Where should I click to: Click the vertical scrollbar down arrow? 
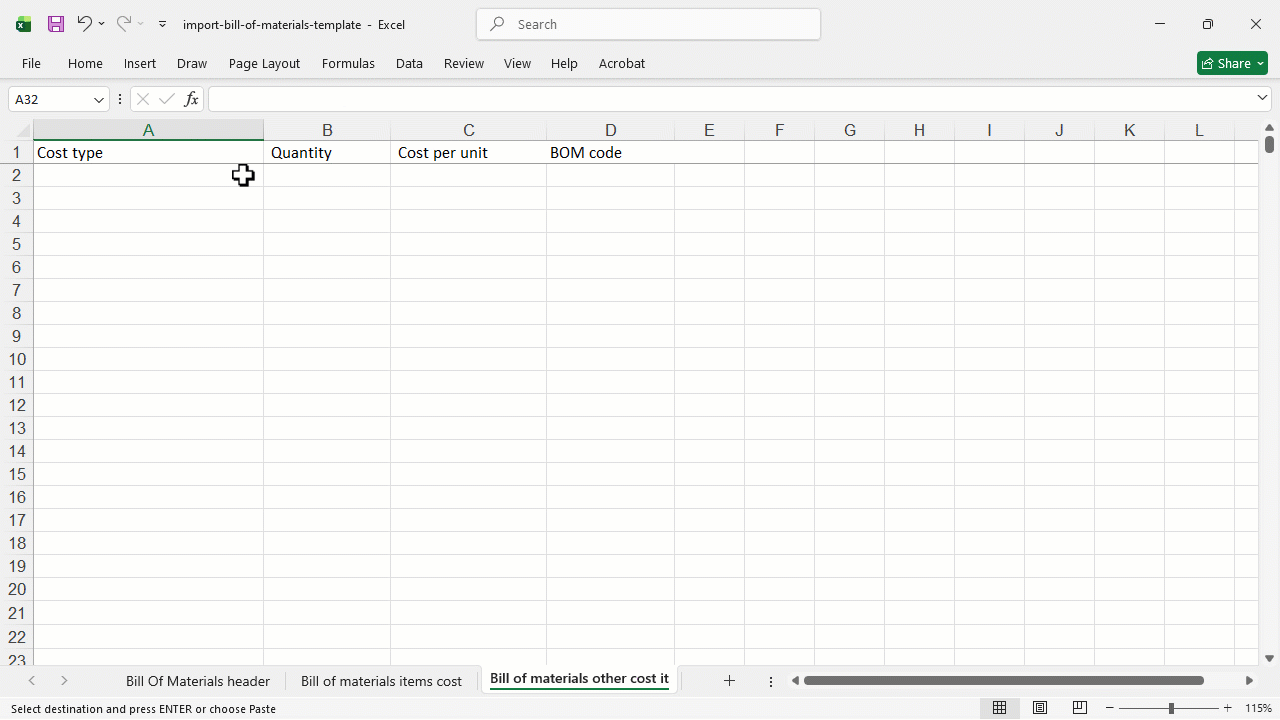click(x=1269, y=658)
